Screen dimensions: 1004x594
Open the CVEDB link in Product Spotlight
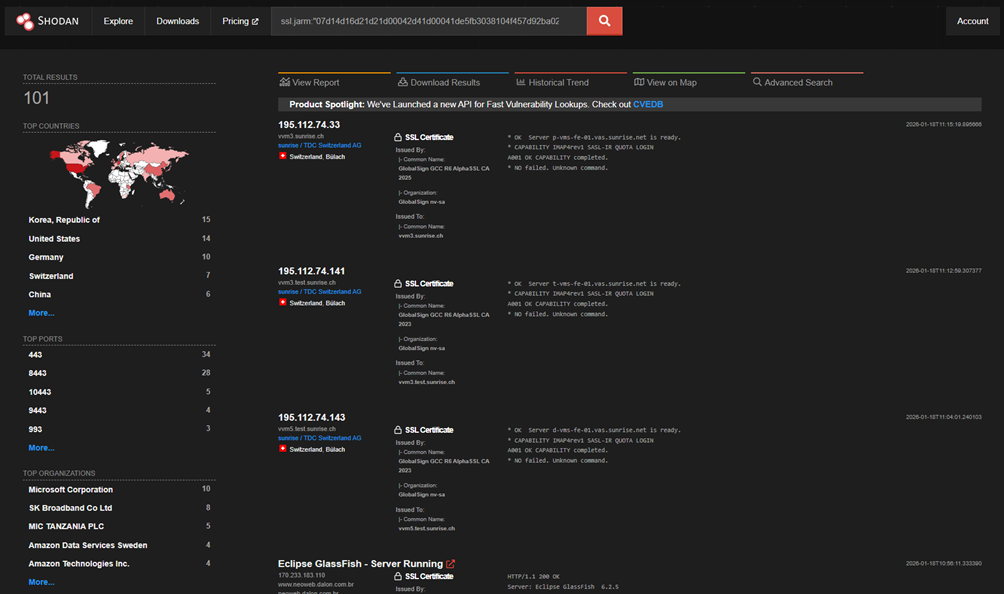click(648, 104)
